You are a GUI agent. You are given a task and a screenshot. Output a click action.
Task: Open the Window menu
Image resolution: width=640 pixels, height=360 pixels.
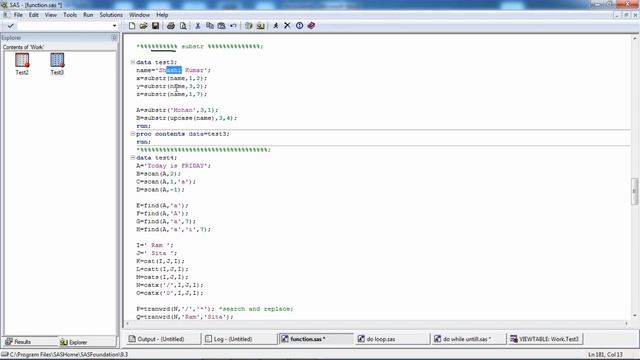click(139, 15)
